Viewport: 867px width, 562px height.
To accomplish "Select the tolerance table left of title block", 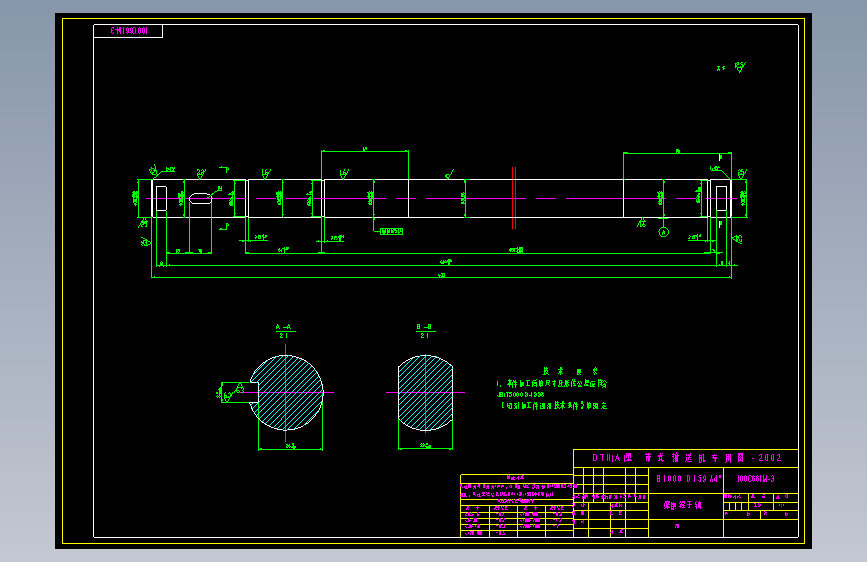I will pos(516,506).
